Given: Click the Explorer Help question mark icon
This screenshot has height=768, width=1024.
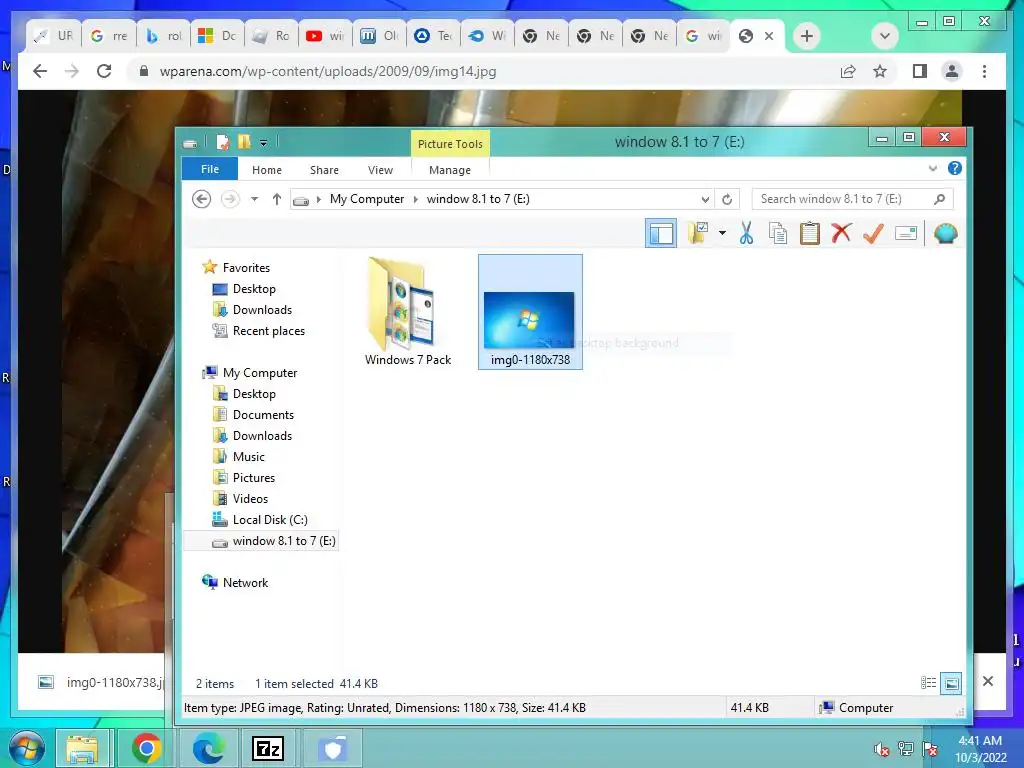Looking at the screenshot, I should click(954, 168).
